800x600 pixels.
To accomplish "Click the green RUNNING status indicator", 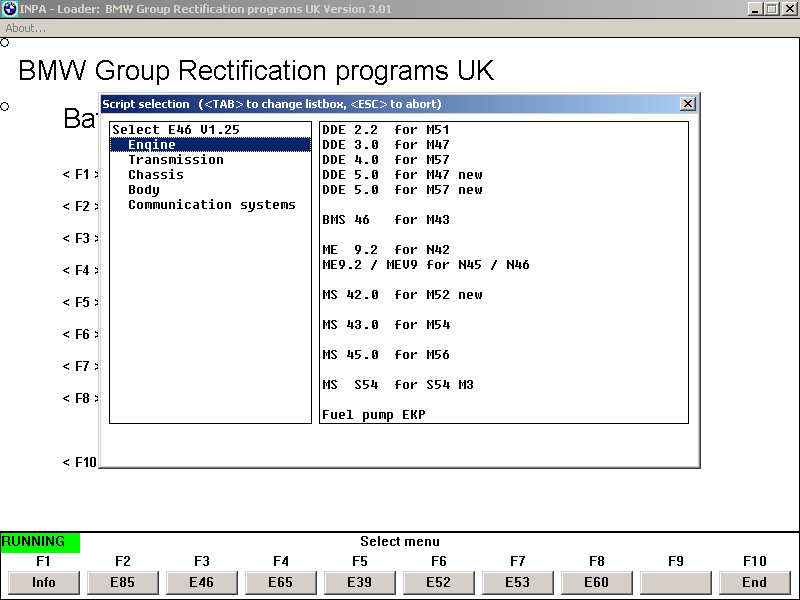I will pyautogui.click(x=40, y=542).
